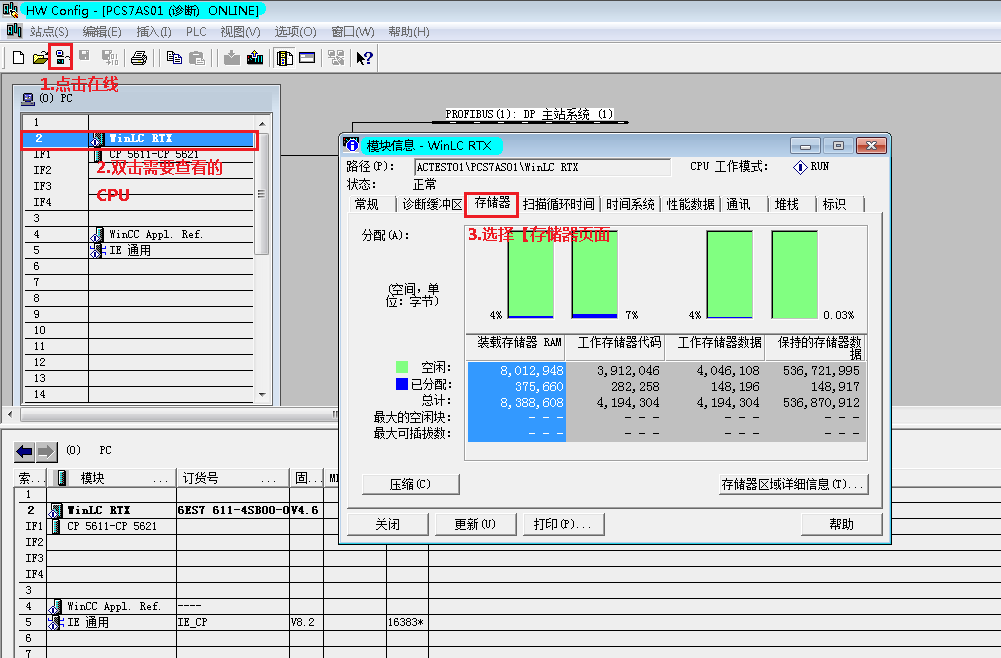This screenshot has height=658, width=1001.
Task: Click the 路径 input field
Action: click(542, 167)
